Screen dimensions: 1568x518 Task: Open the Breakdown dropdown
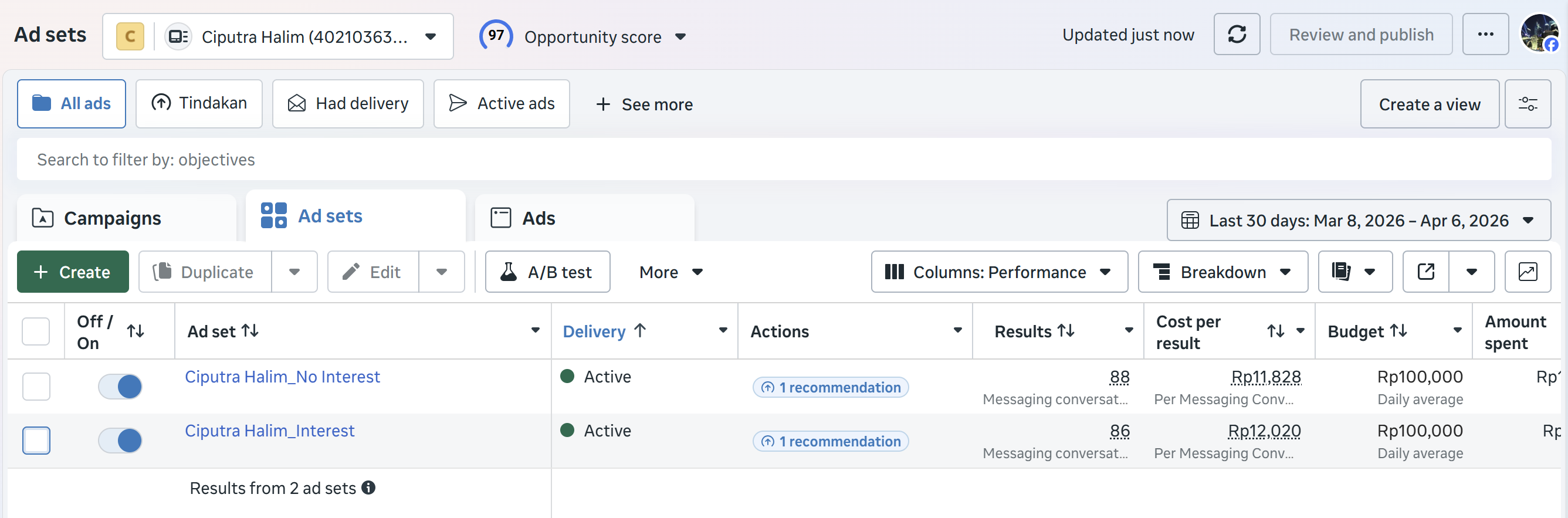pyautogui.click(x=1222, y=272)
